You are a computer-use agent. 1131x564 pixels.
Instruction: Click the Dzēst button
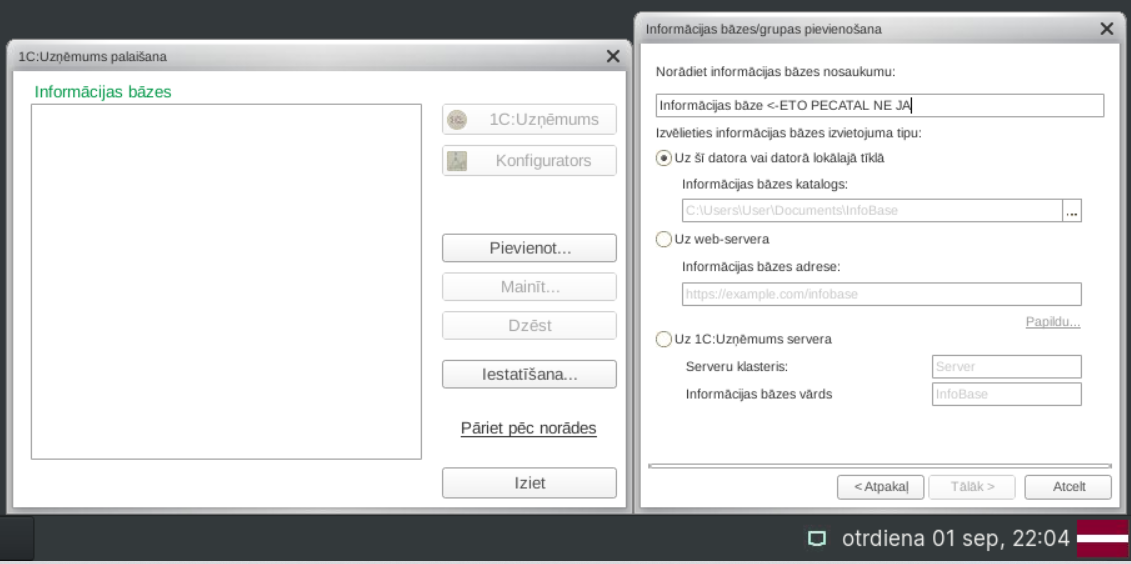coord(529,325)
